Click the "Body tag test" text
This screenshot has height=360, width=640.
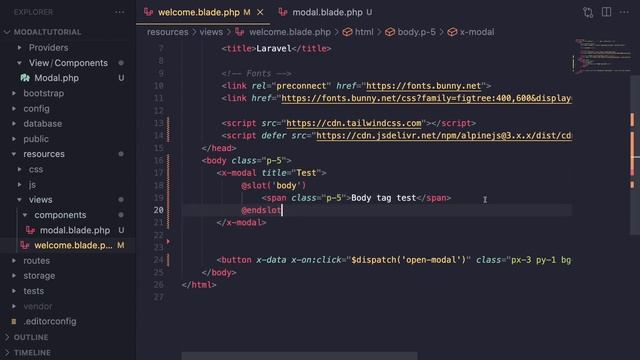pos(383,198)
